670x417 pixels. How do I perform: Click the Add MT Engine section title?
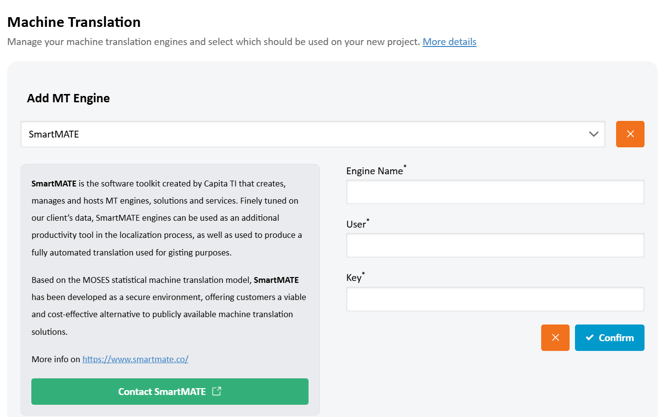pyautogui.click(x=68, y=98)
